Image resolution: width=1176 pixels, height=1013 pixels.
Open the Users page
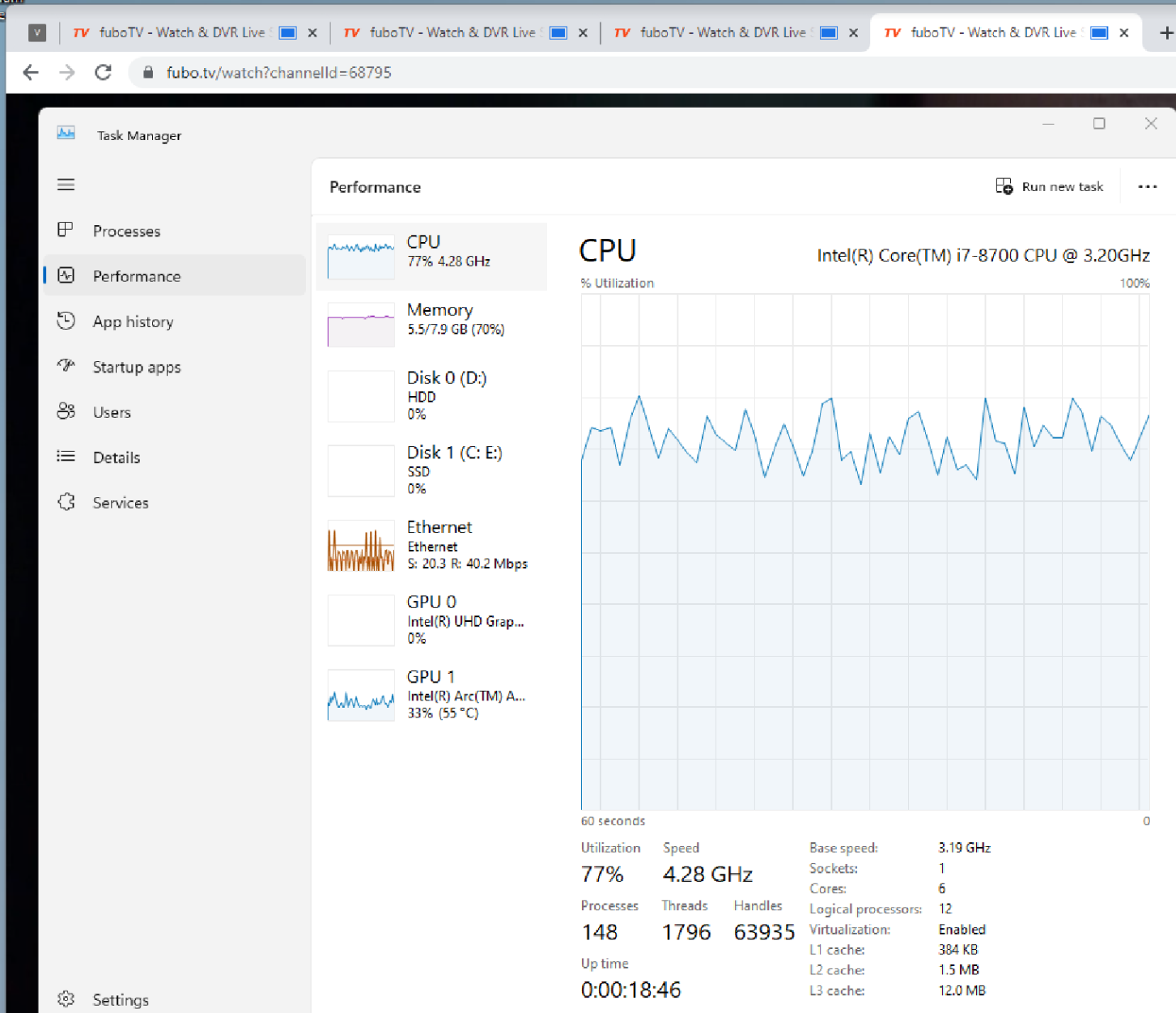coord(112,413)
